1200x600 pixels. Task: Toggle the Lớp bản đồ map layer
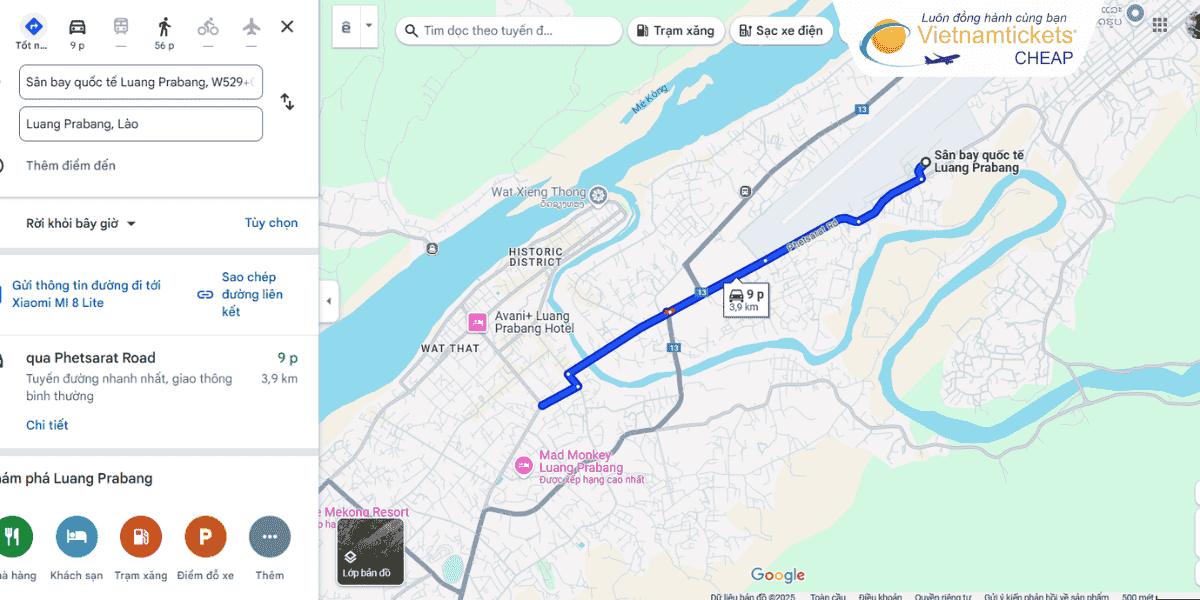(x=371, y=551)
